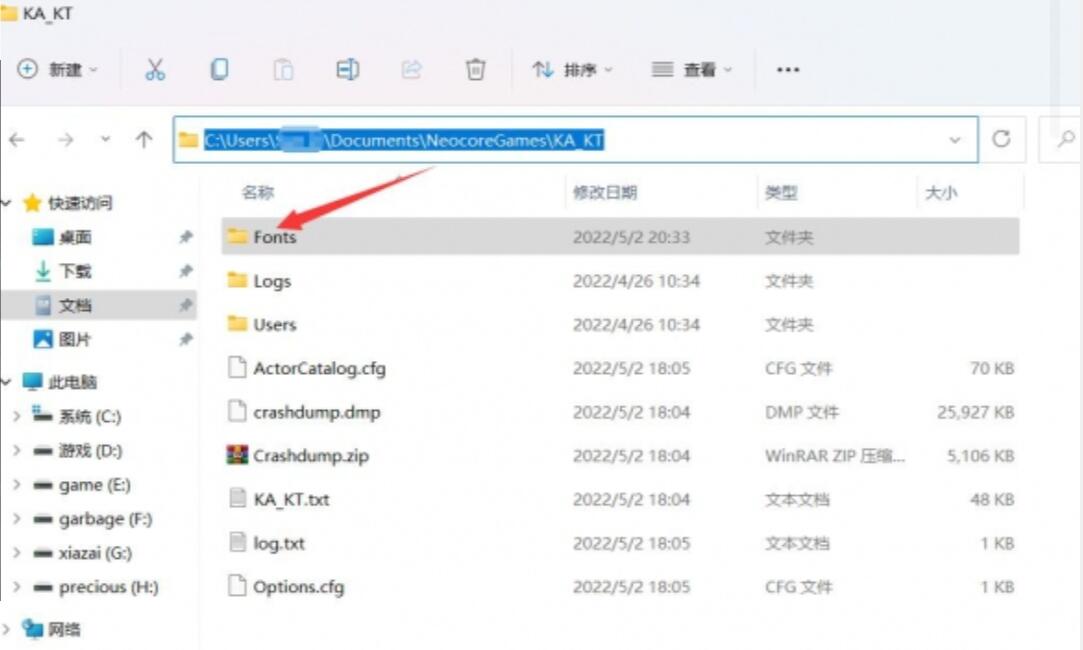The height and width of the screenshot is (650, 1083).
Task: Sort by 名称 column header
Action: tap(257, 193)
